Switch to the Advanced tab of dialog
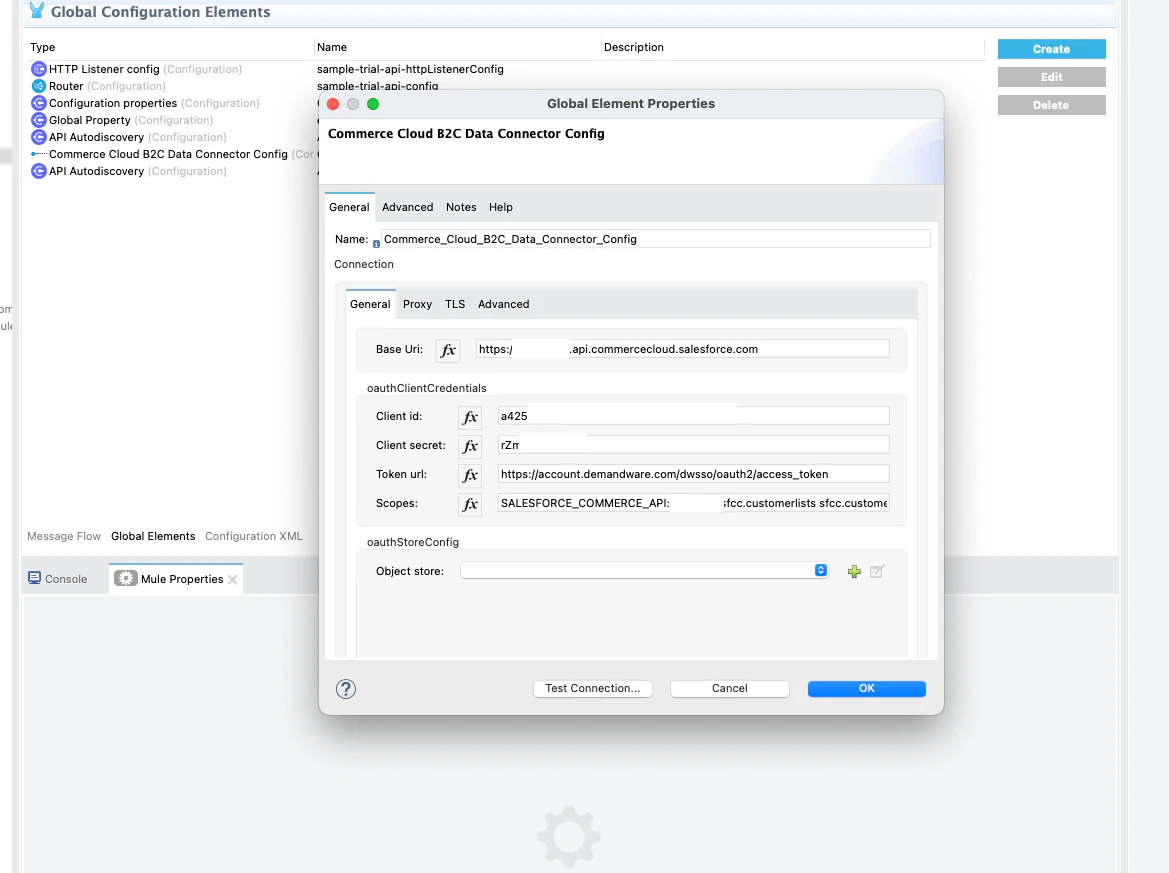The height and width of the screenshot is (873, 1169). (x=407, y=207)
